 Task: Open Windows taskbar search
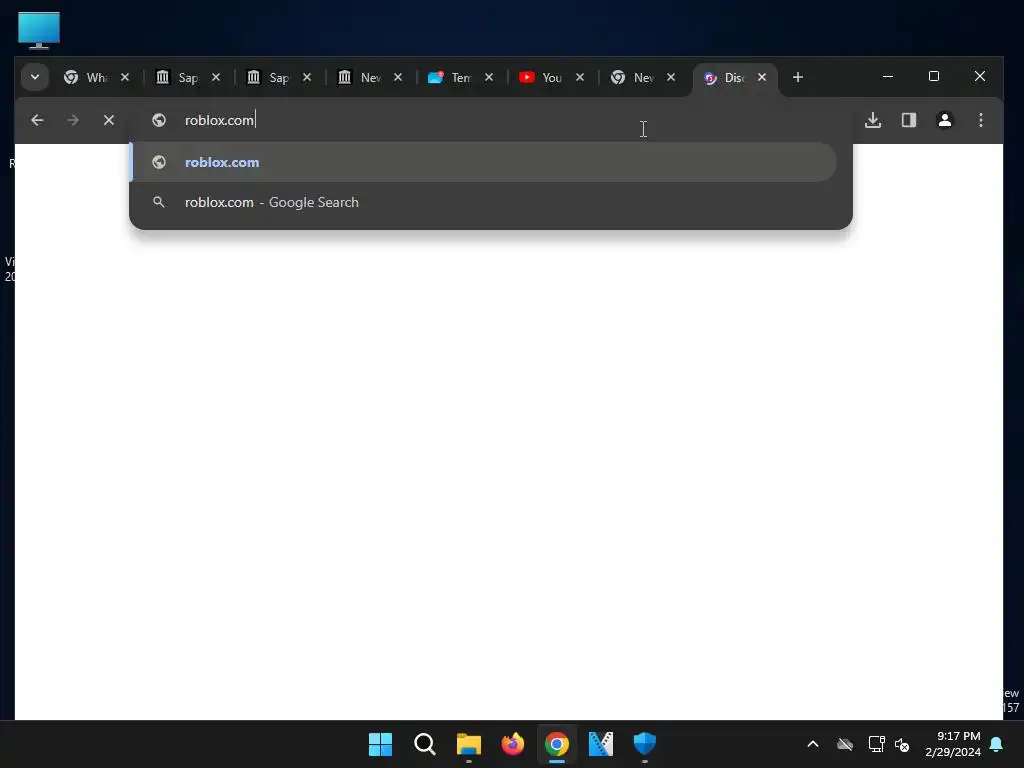(x=424, y=744)
